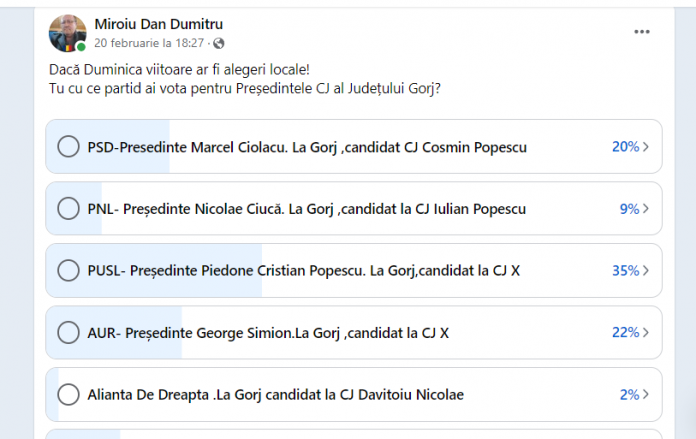
Task: Click the 22% result for AUR
Action: point(625,333)
